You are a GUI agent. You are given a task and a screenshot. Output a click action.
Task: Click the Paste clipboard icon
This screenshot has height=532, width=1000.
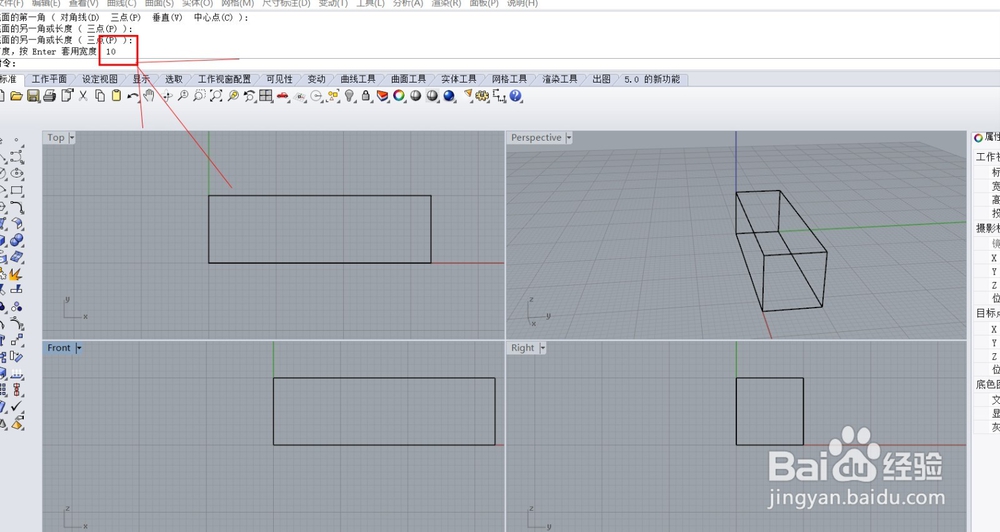116,96
